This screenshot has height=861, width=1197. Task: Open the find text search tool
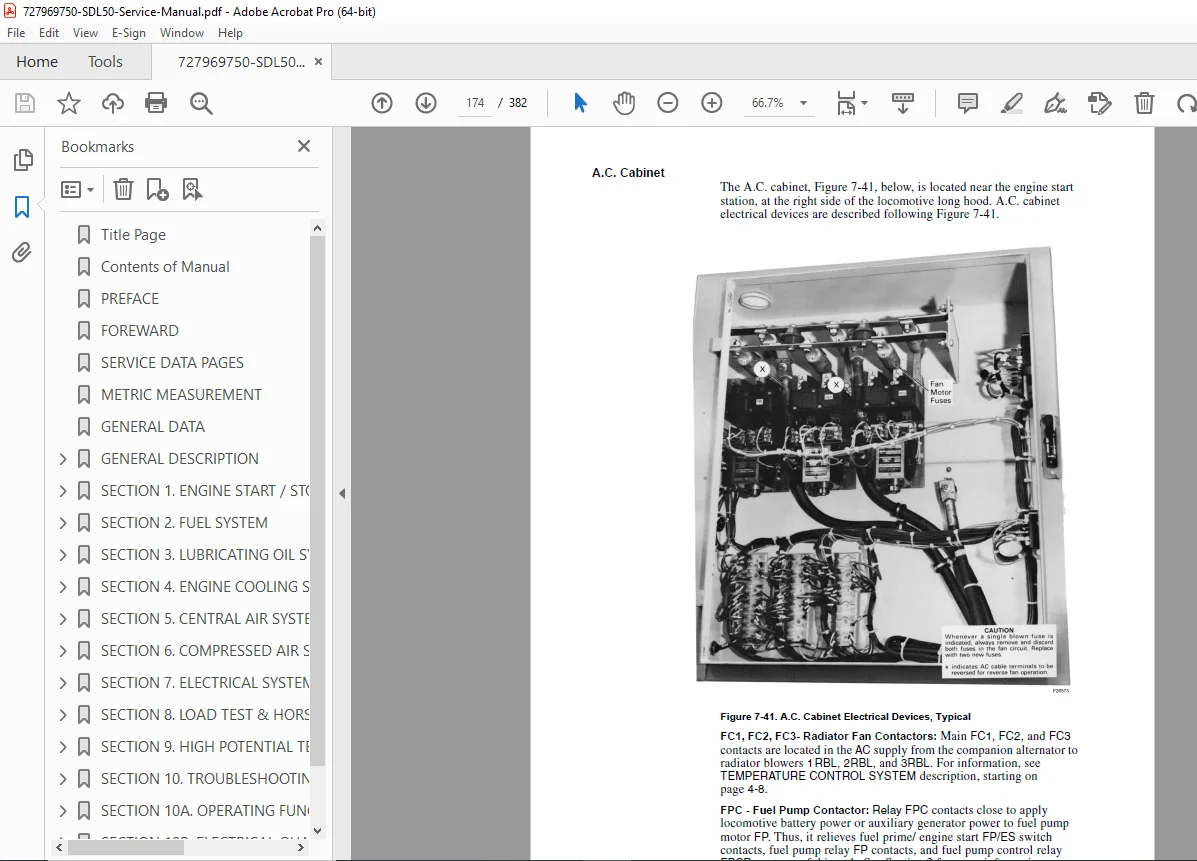[x=202, y=103]
